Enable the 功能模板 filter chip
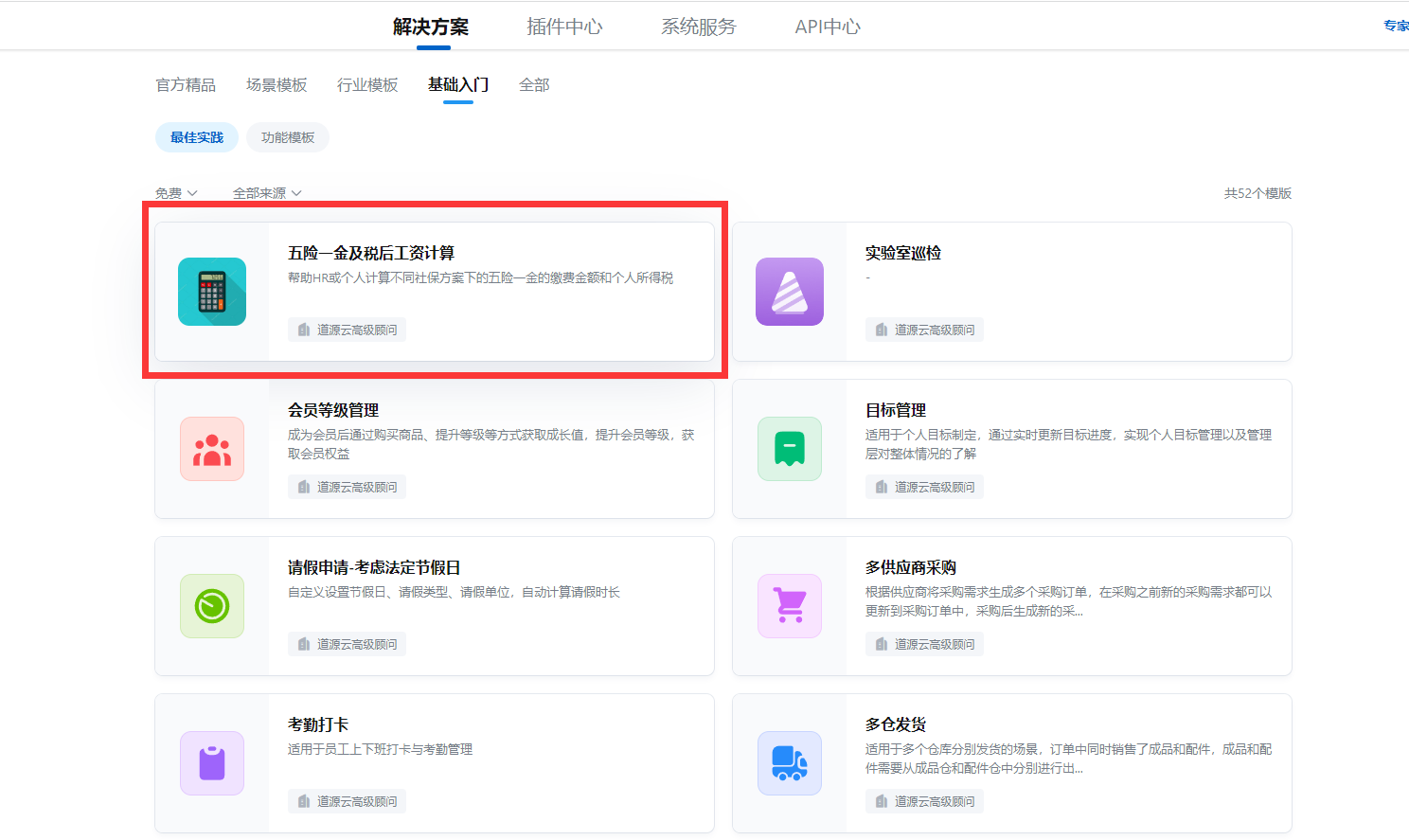Viewport: 1409px width, 840px height. 287,136
